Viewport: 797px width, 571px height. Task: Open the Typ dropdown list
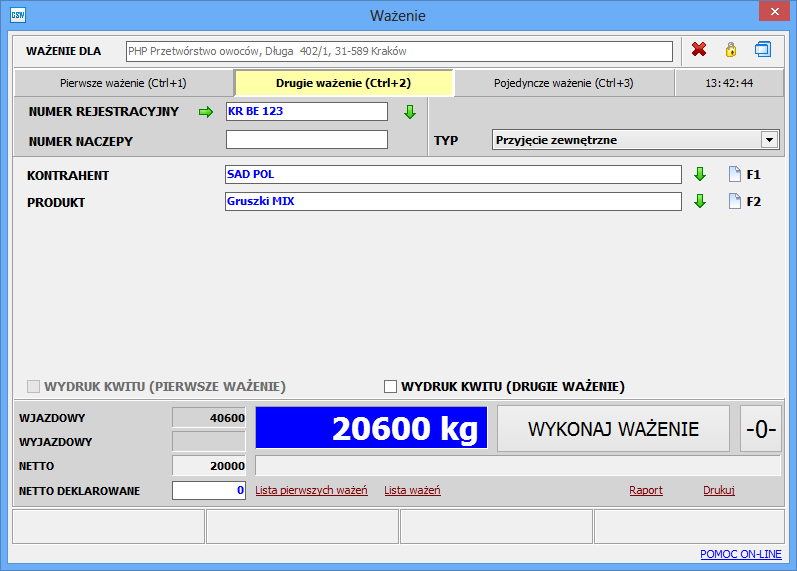click(769, 140)
